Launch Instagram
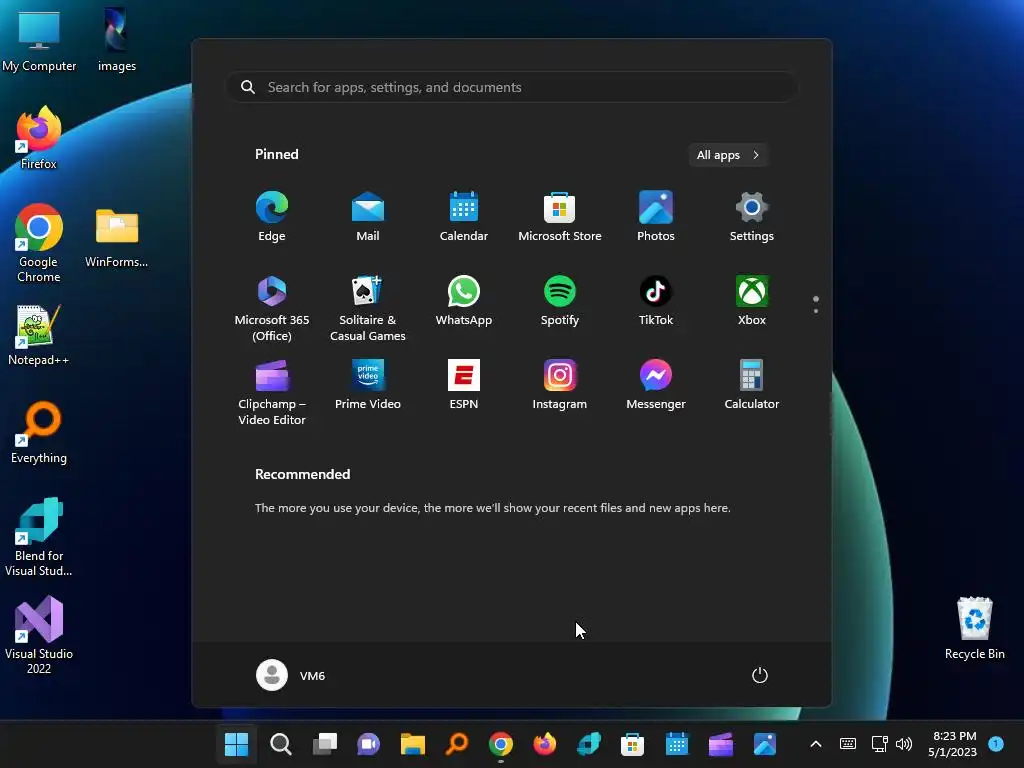Viewport: 1024px width, 768px height. click(x=560, y=385)
